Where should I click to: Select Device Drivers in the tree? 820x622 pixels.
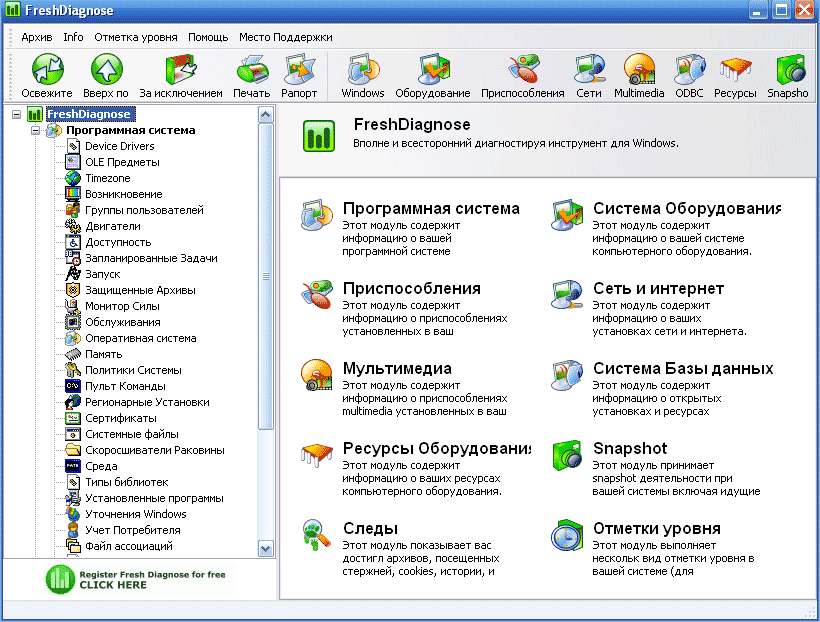120,146
